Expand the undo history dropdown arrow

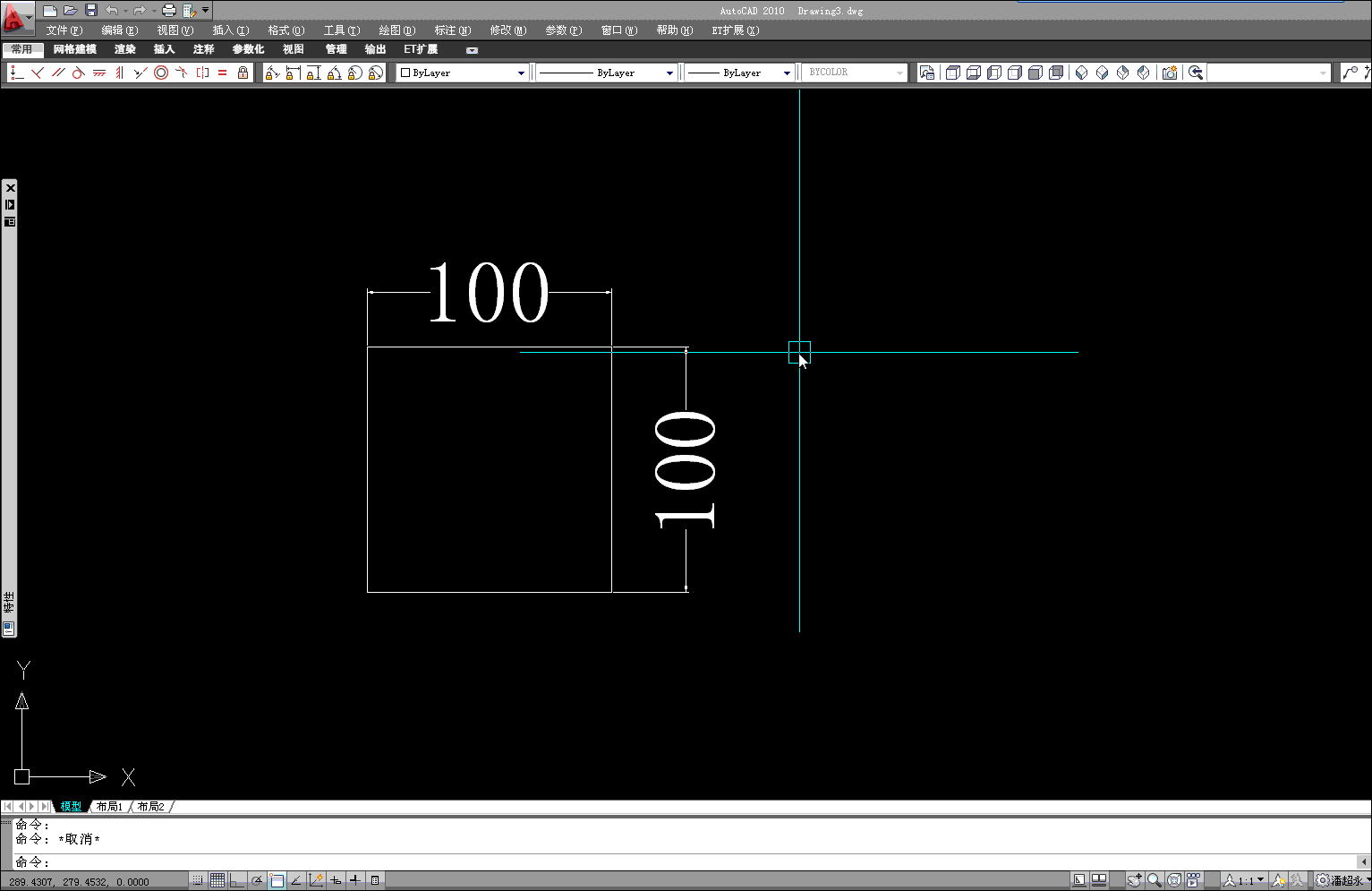(124, 11)
